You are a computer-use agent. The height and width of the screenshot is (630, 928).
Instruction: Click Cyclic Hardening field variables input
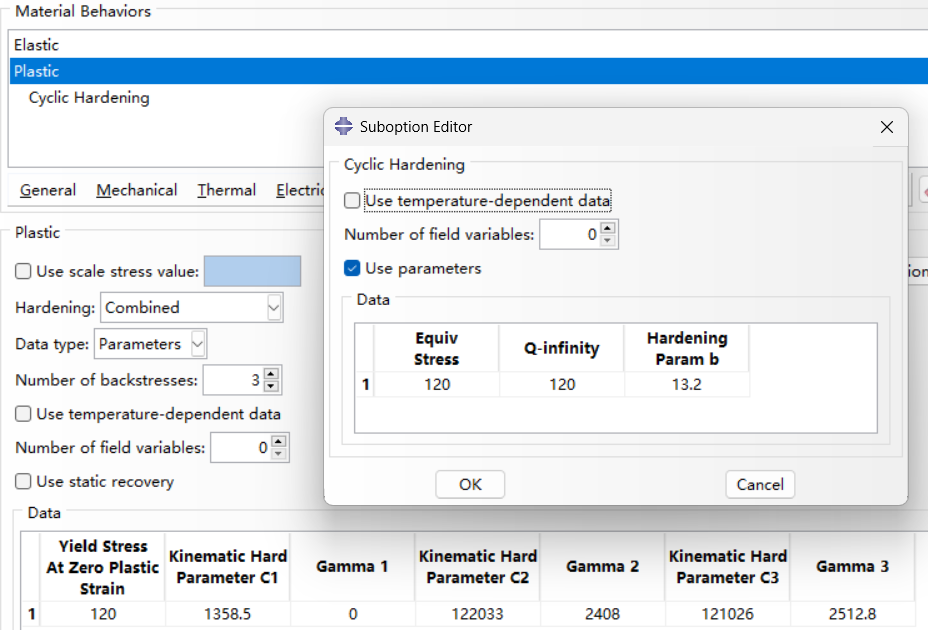pyautogui.click(x=569, y=234)
